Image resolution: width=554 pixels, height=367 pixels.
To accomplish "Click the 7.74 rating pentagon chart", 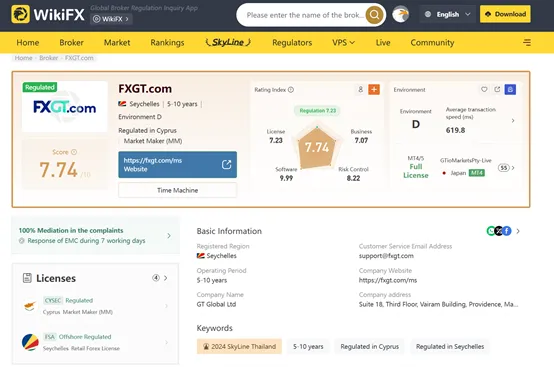I will [x=317, y=147].
